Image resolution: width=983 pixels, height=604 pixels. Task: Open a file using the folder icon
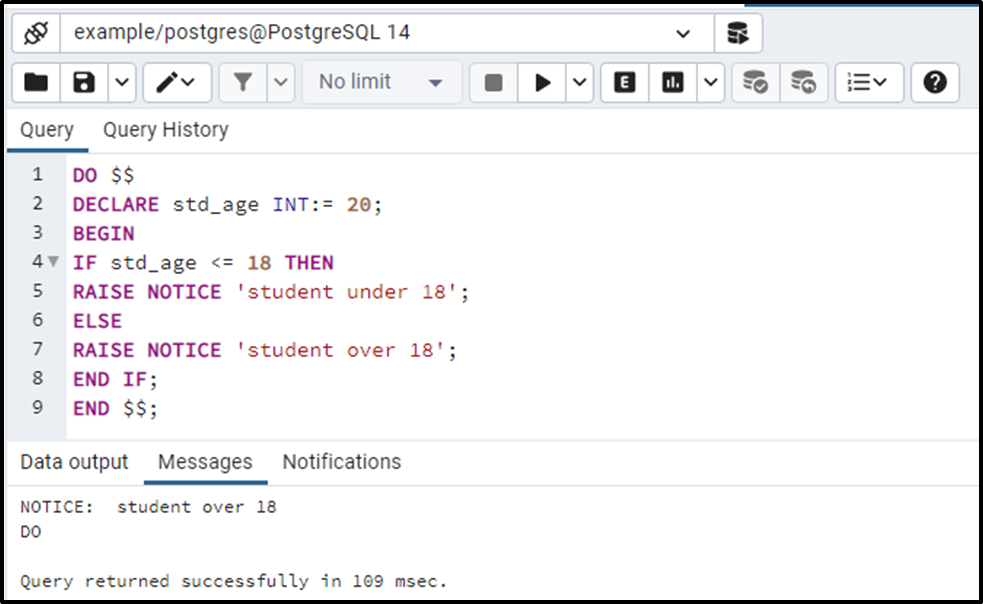click(x=36, y=82)
